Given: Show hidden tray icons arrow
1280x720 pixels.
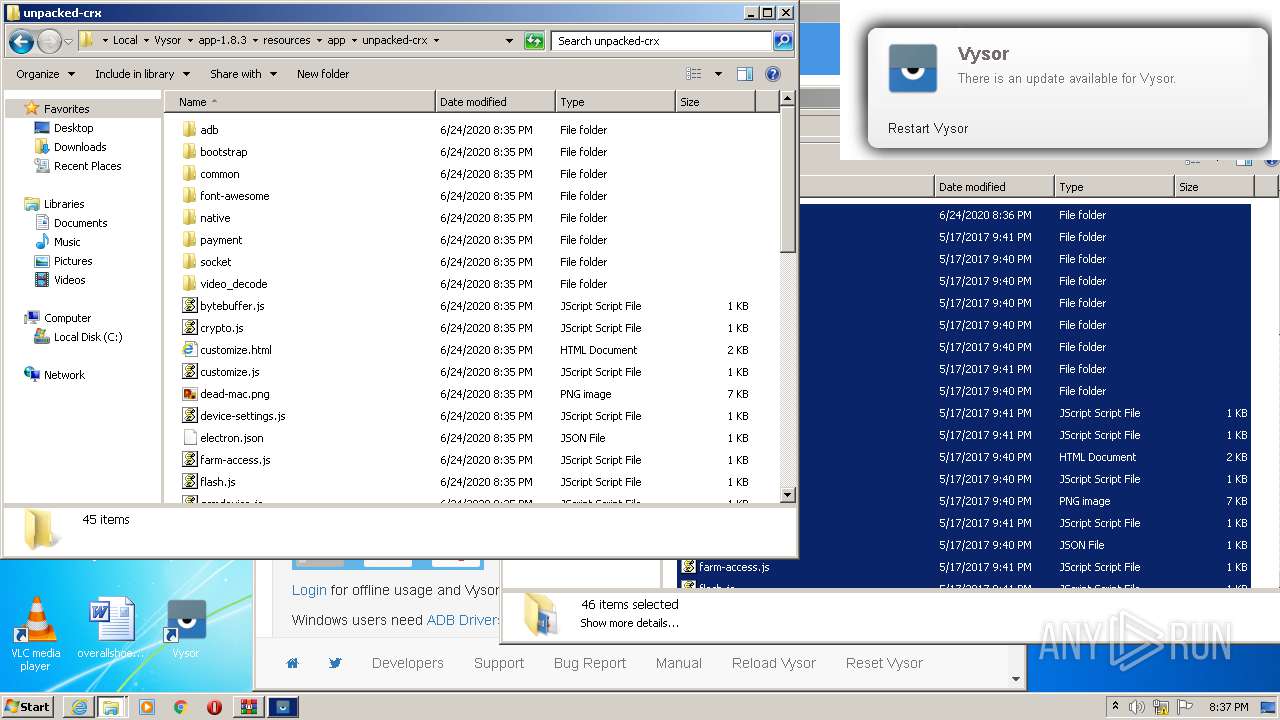Looking at the screenshot, I should pyautogui.click(x=1115, y=707).
